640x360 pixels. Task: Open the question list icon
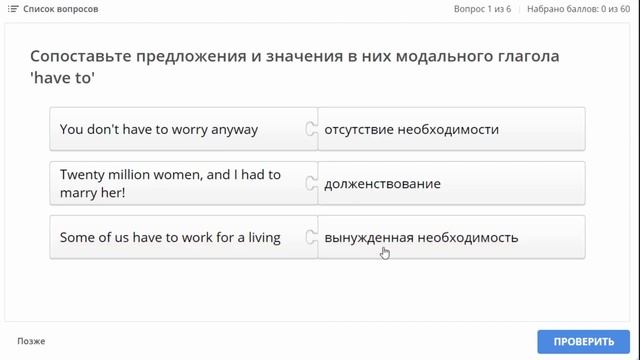click(x=13, y=9)
